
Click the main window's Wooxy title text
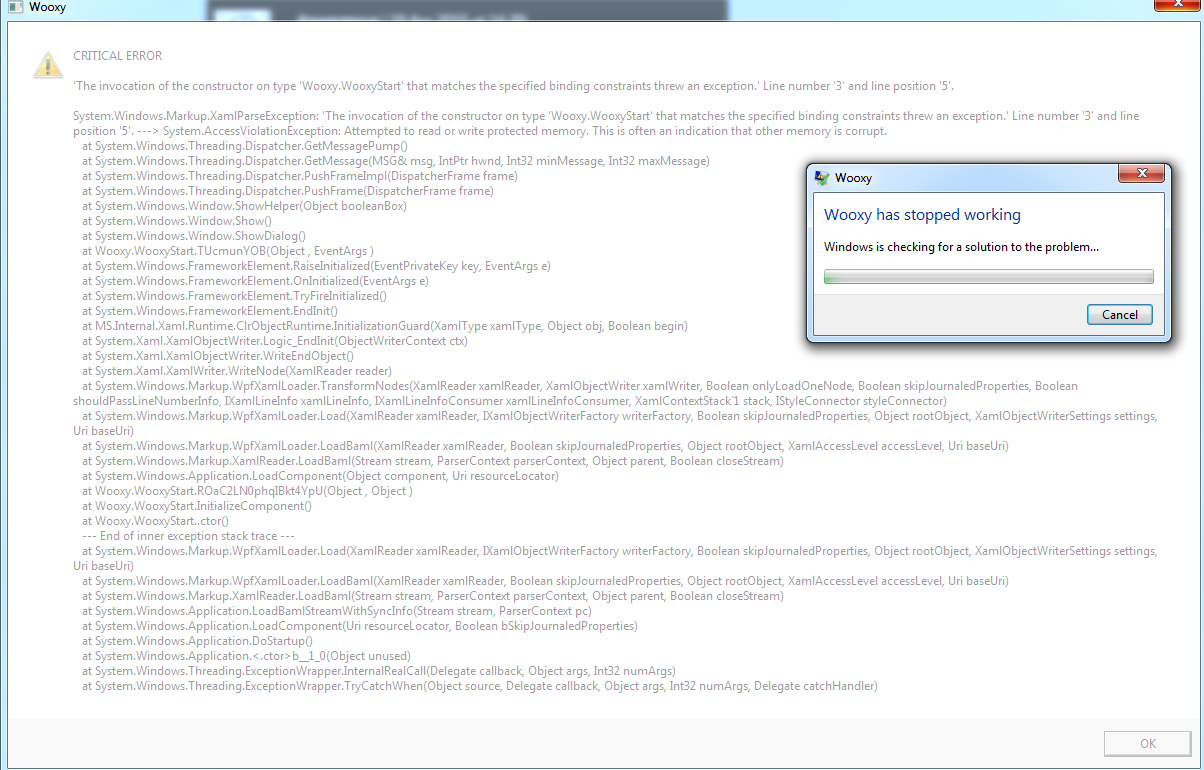pos(46,9)
